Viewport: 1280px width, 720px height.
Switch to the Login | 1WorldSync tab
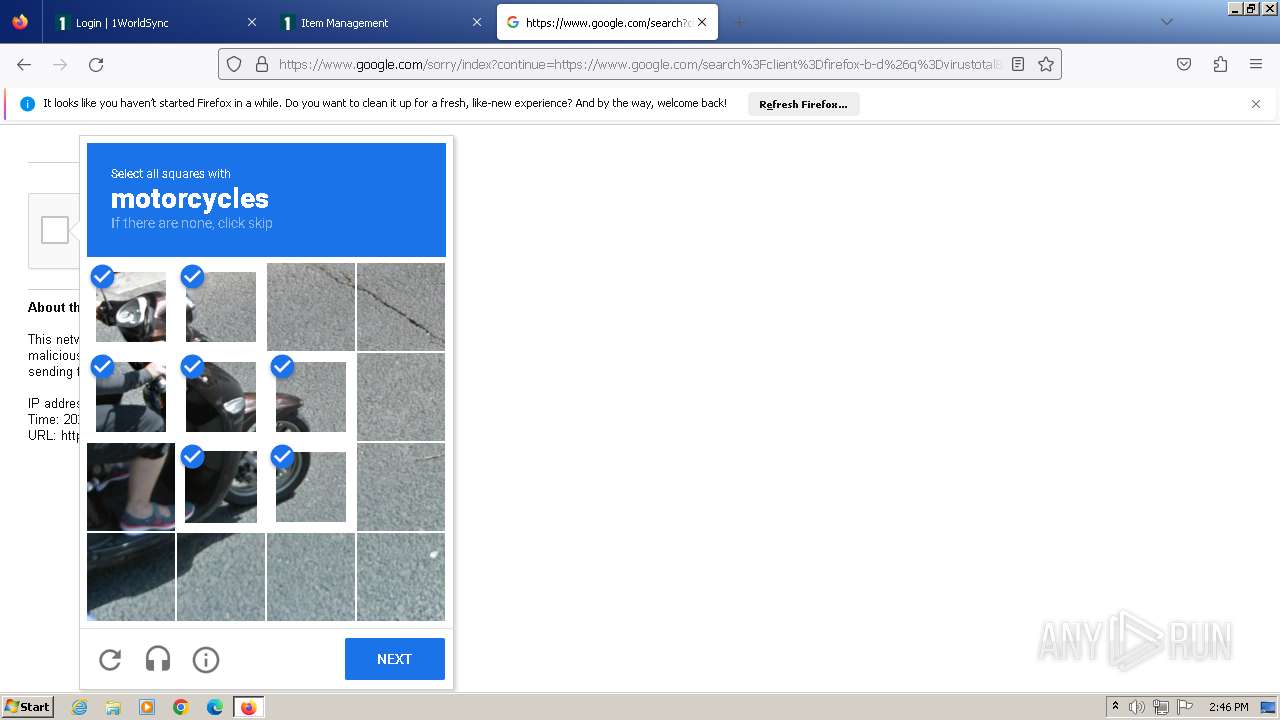pyautogui.click(x=155, y=22)
